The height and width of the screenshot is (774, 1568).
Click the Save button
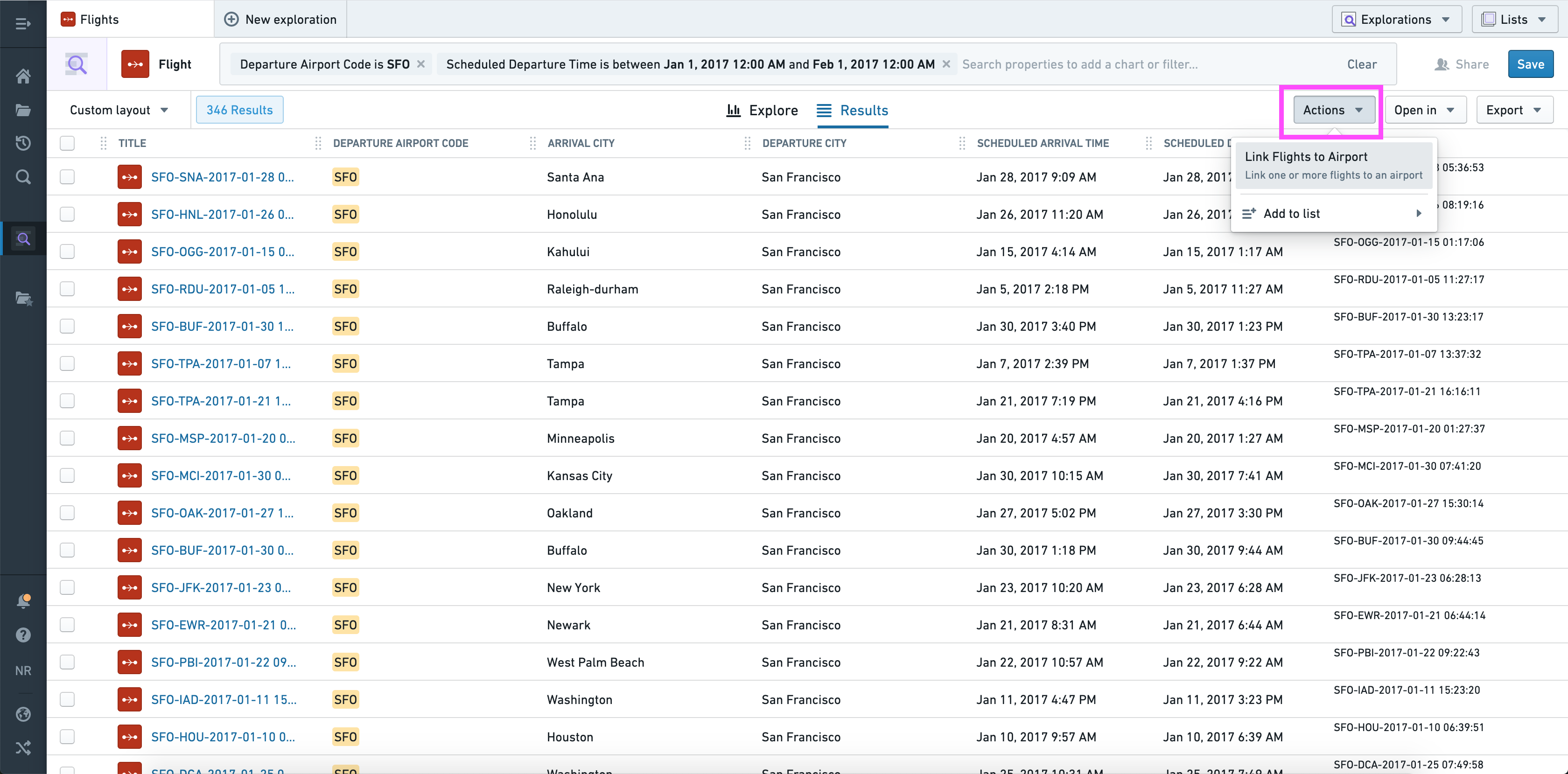pyautogui.click(x=1530, y=64)
